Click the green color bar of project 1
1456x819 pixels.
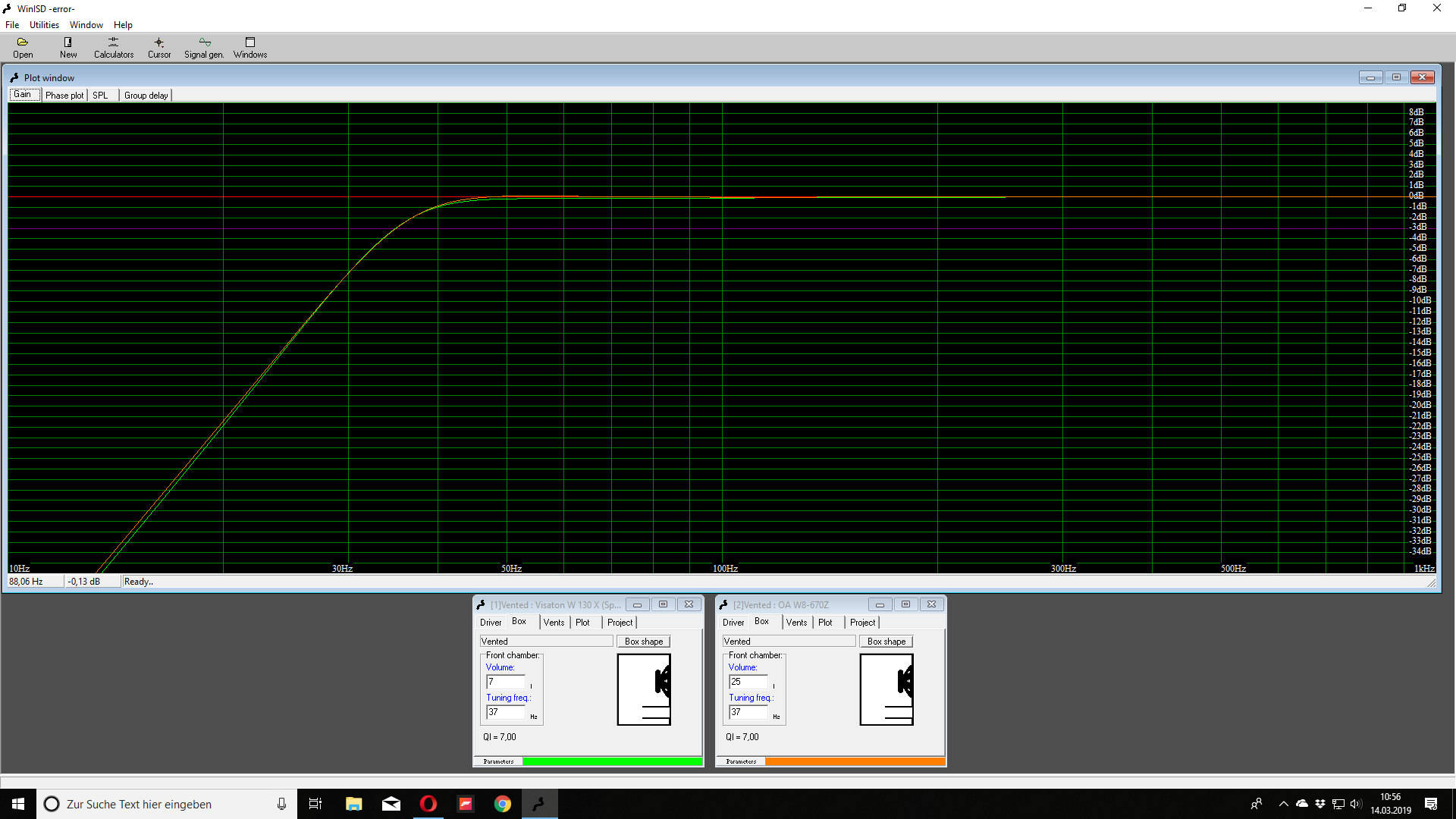pyautogui.click(x=612, y=761)
